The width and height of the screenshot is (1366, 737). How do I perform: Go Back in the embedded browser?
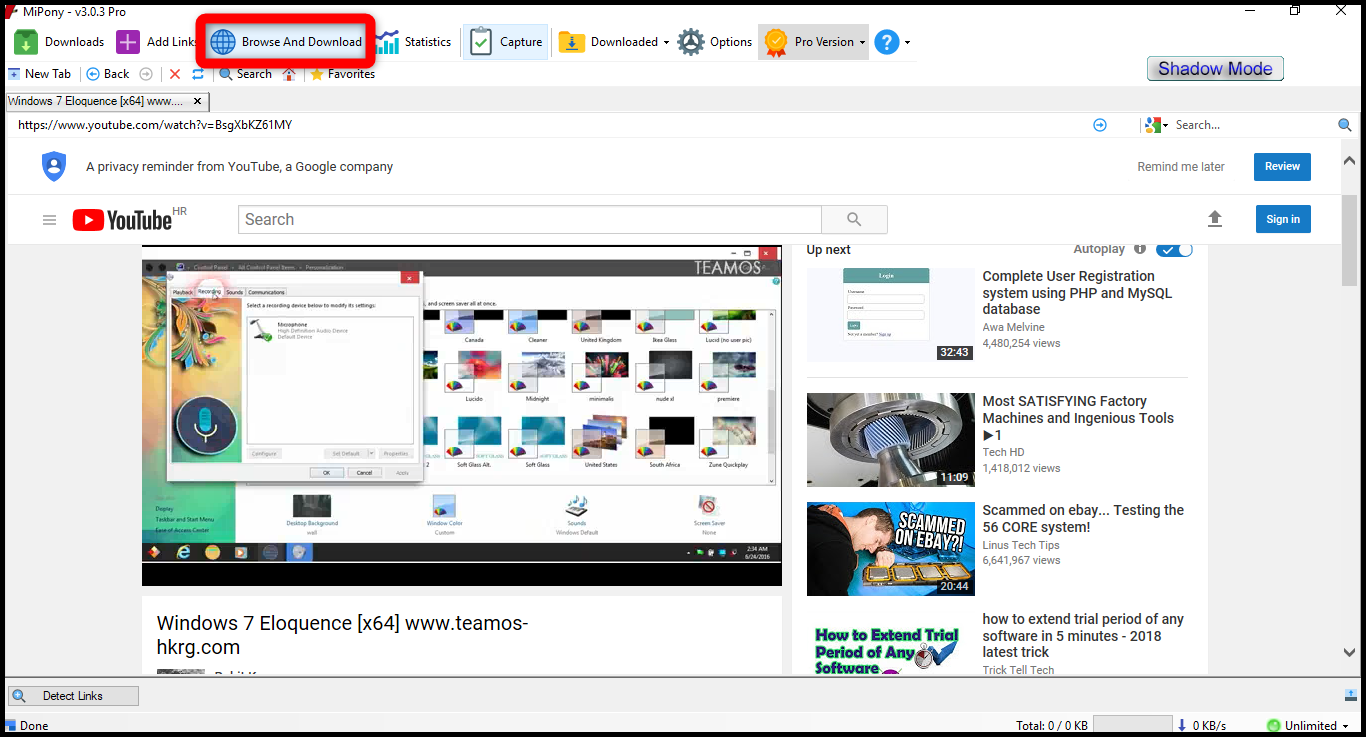tap(108, 74)
